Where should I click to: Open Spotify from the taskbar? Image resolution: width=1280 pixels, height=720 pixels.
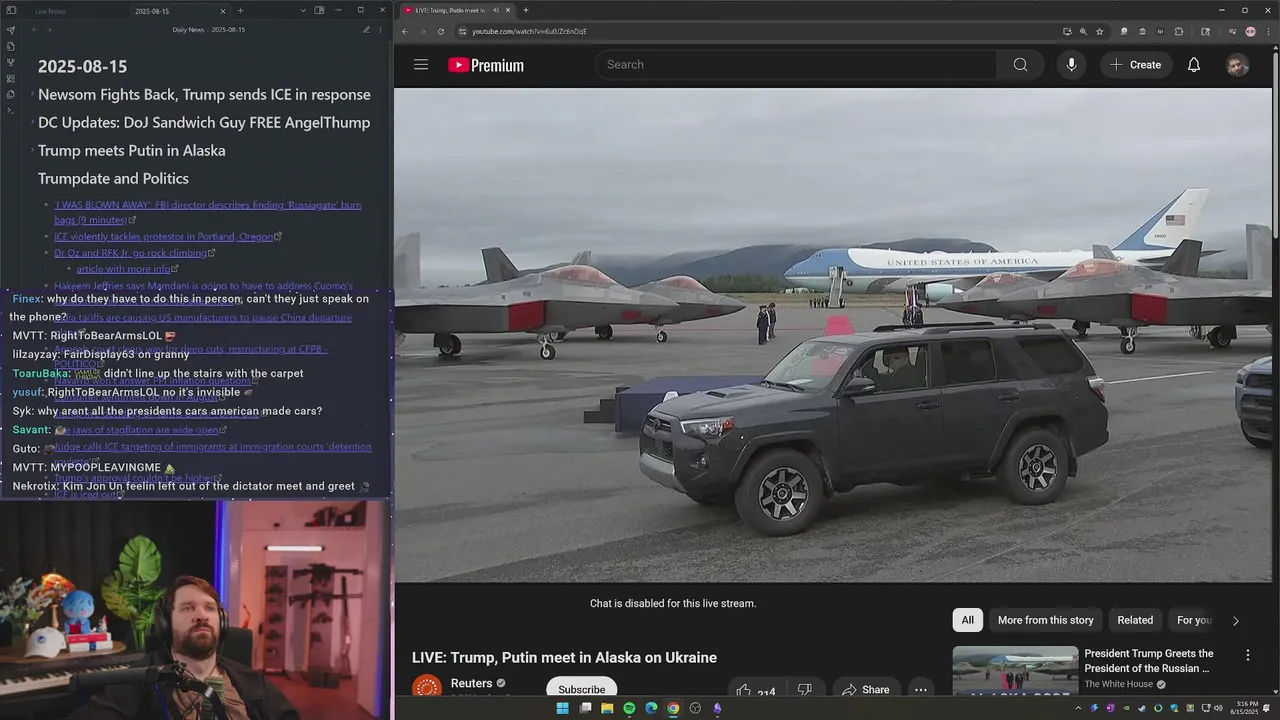pos(629,708)
